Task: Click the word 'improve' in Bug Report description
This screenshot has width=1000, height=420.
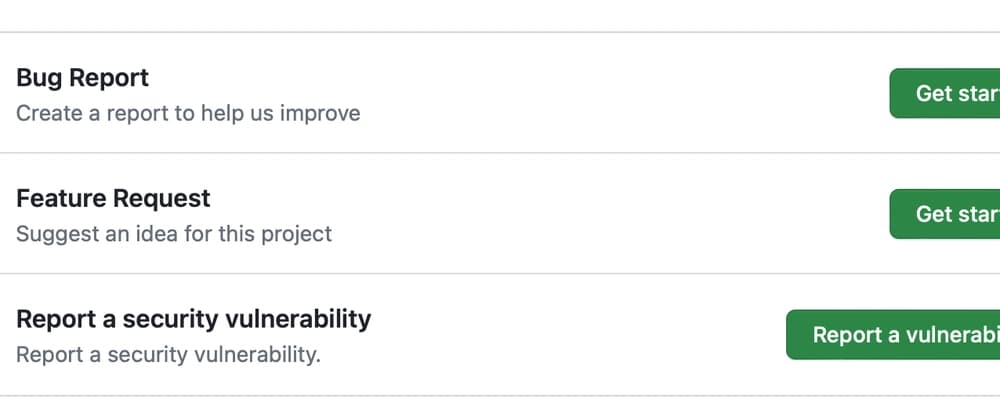Action: 320,113
